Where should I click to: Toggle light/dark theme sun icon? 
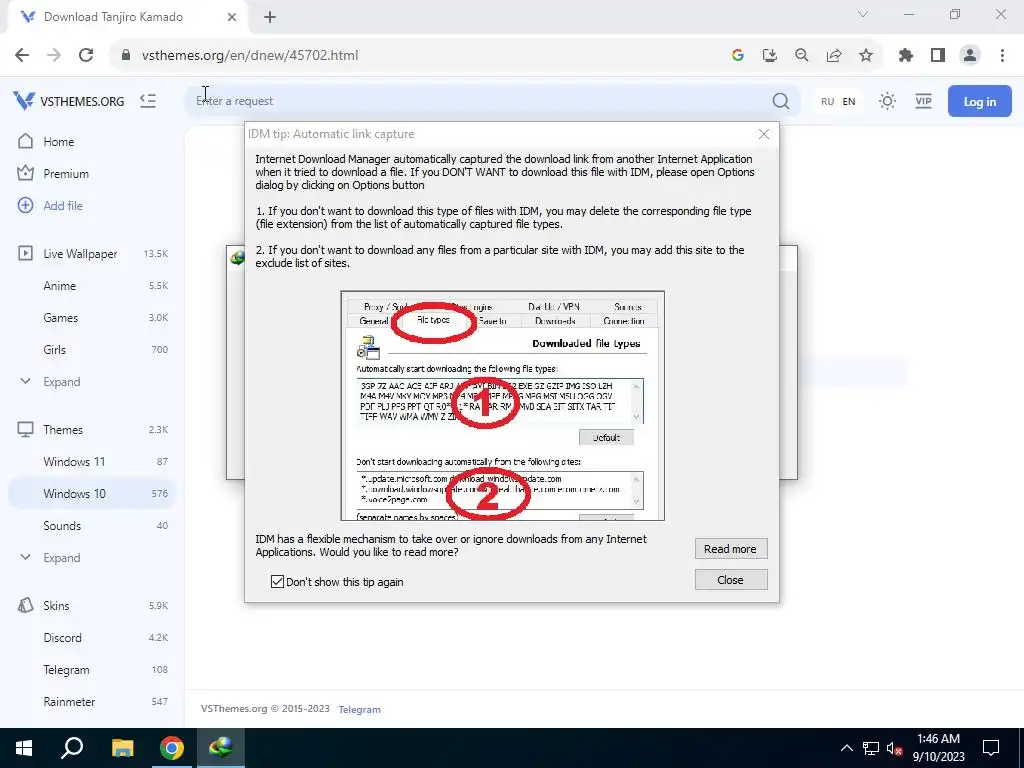tap(887, 101)
